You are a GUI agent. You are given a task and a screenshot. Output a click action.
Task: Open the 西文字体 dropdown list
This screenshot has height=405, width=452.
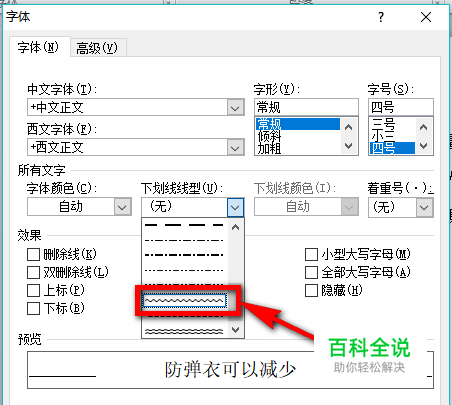235,147
